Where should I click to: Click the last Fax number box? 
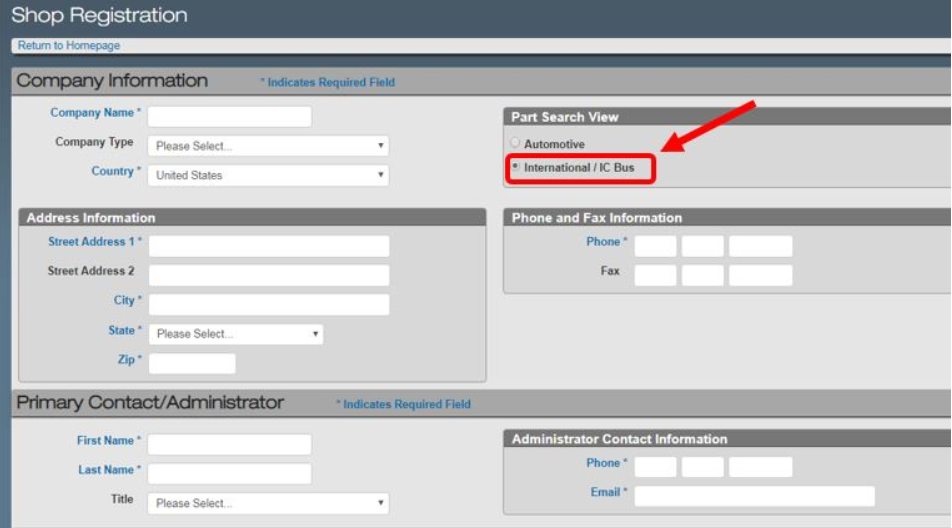coord(760,275)
